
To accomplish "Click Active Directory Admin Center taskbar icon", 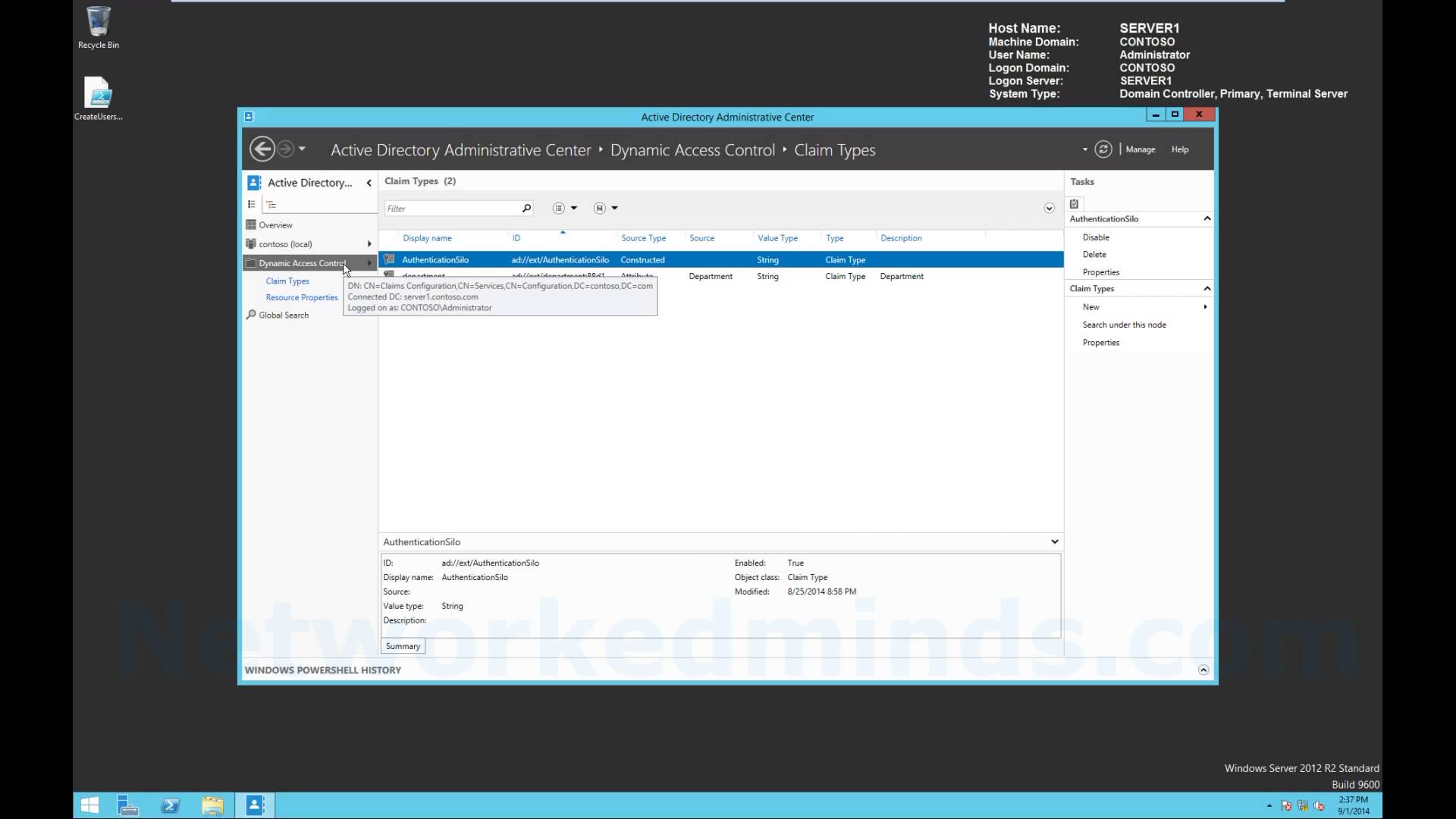I will pyautogui.click(x=256, y=805).
